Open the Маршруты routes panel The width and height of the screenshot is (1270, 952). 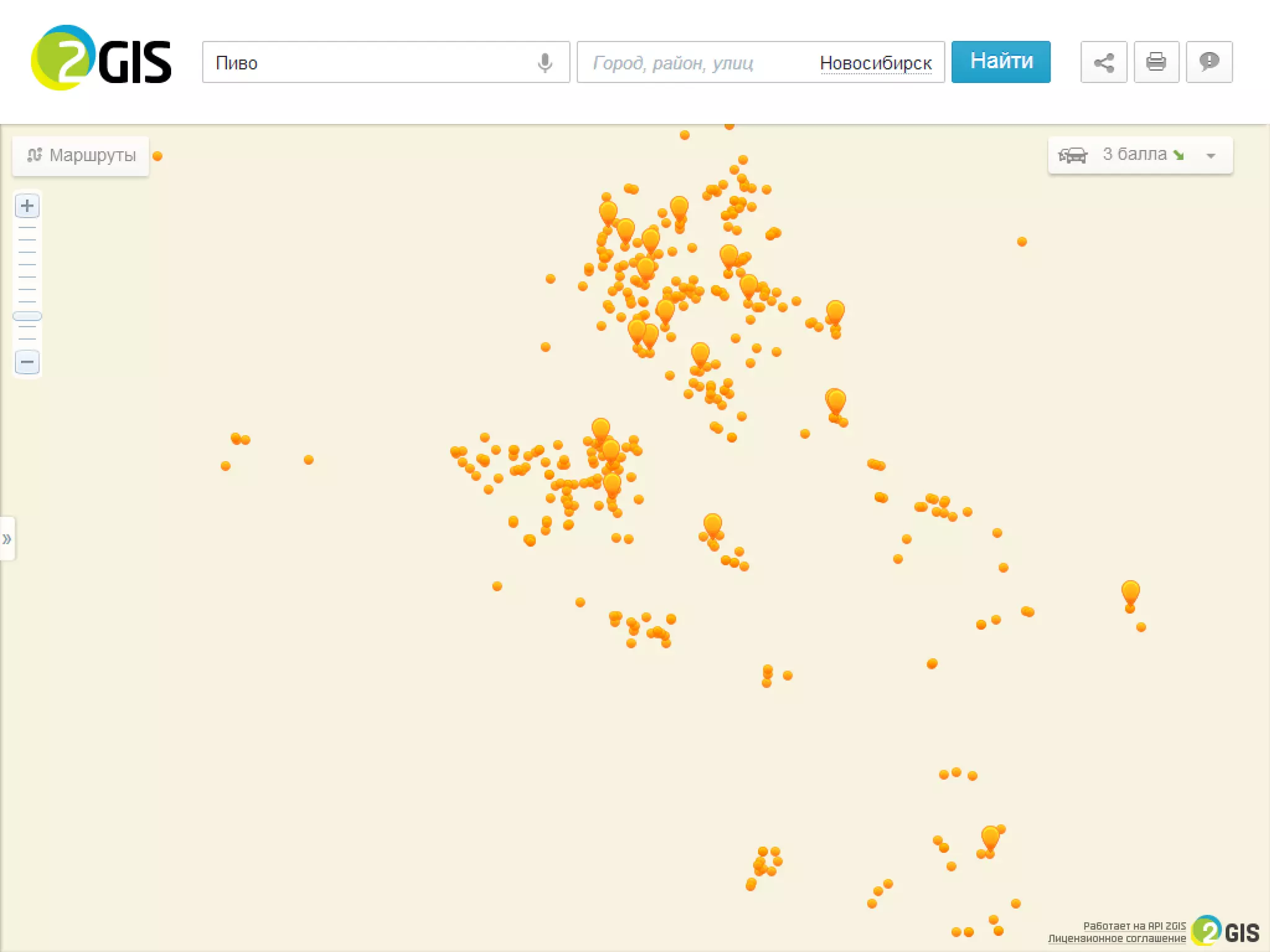click(x=81, y=155)
